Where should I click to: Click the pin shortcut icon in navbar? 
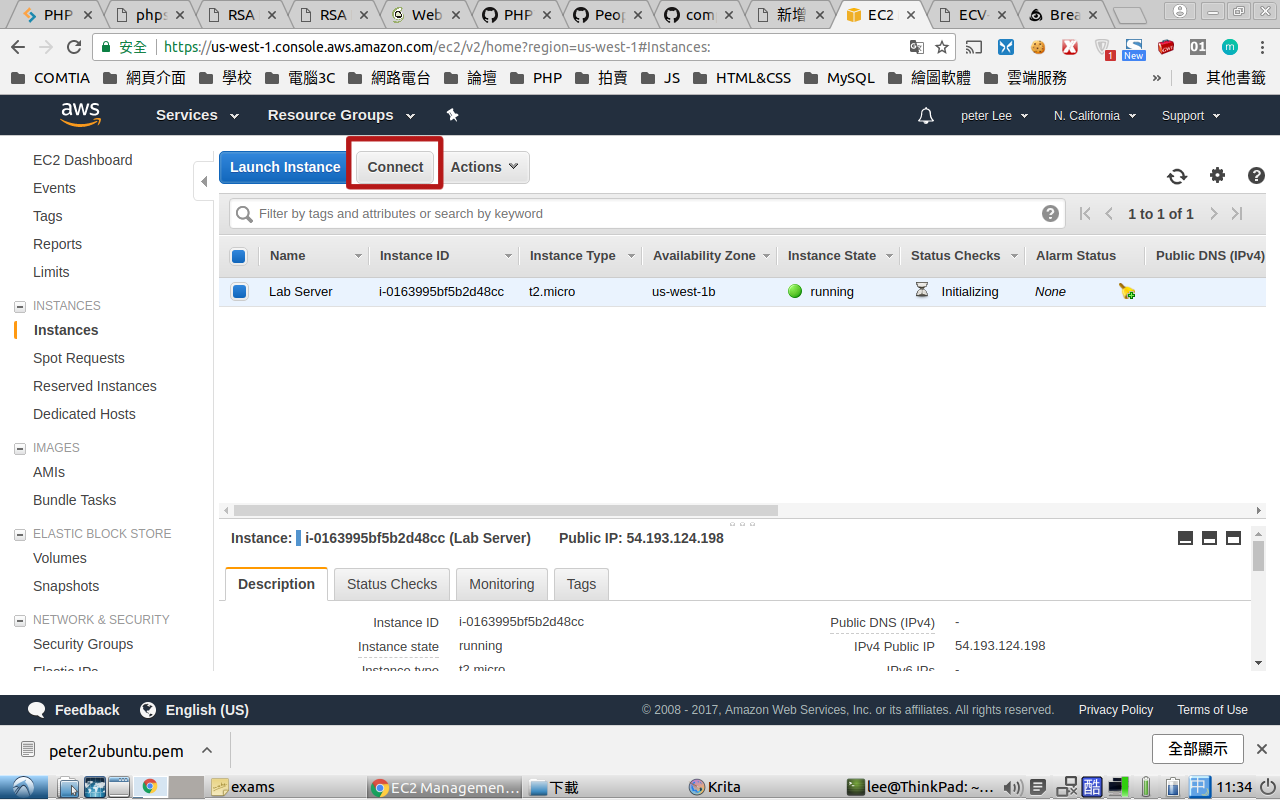[x=452, y=115]
